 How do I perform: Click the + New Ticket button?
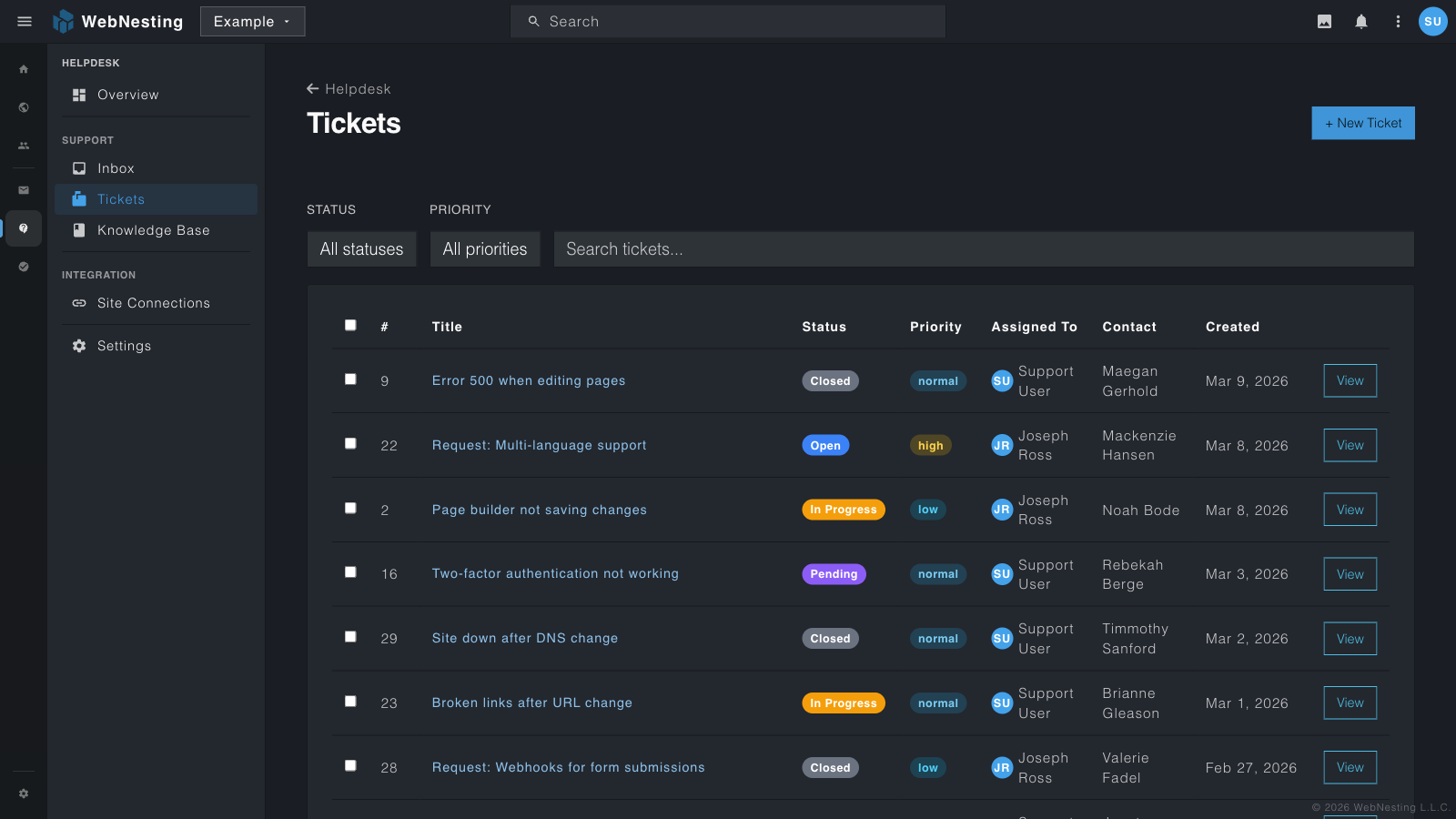click(1362, 123)
